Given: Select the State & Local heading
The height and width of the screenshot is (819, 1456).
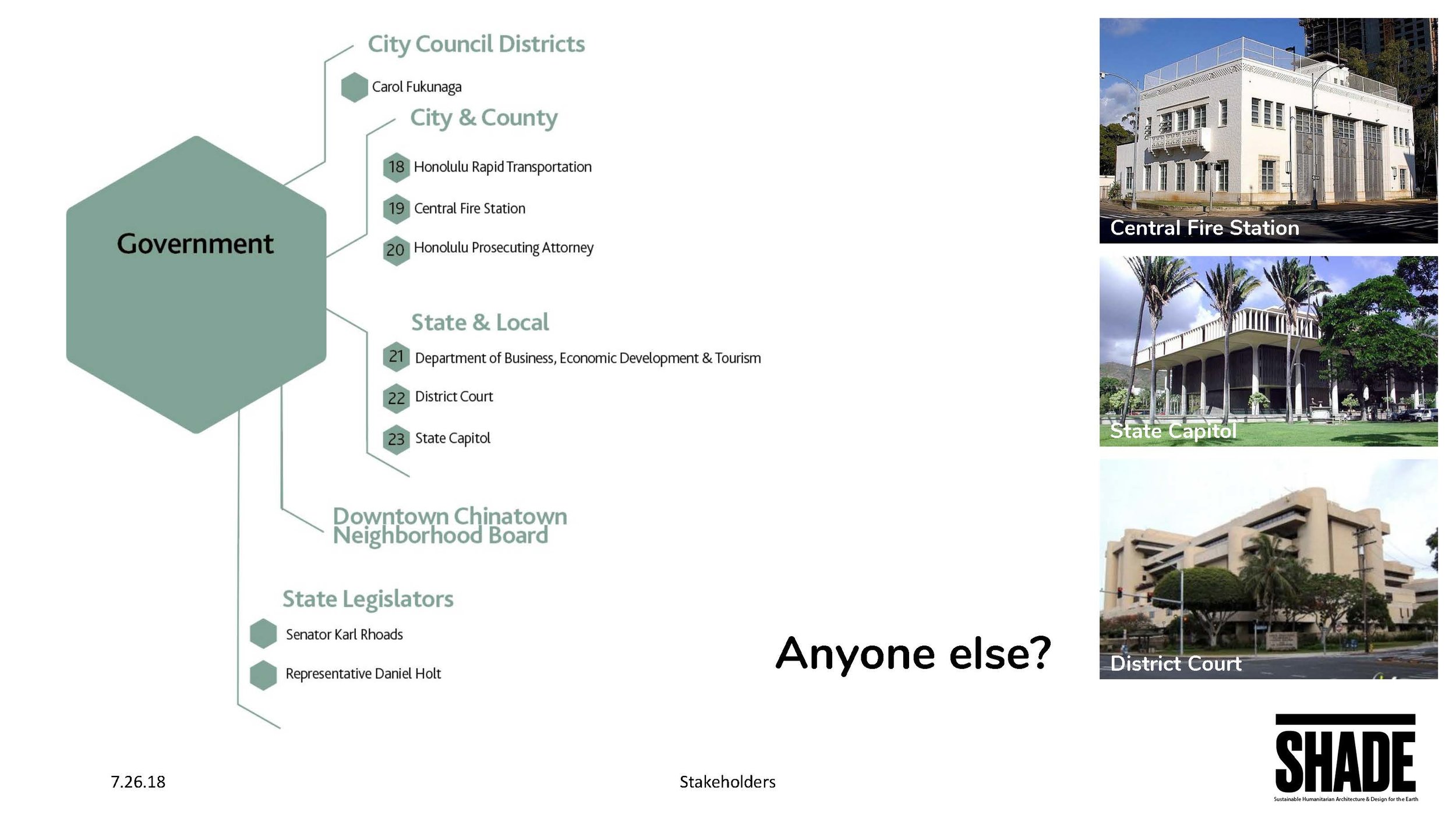Looking at the screenshot, I should pyautogui.click(x=480, y=322).
